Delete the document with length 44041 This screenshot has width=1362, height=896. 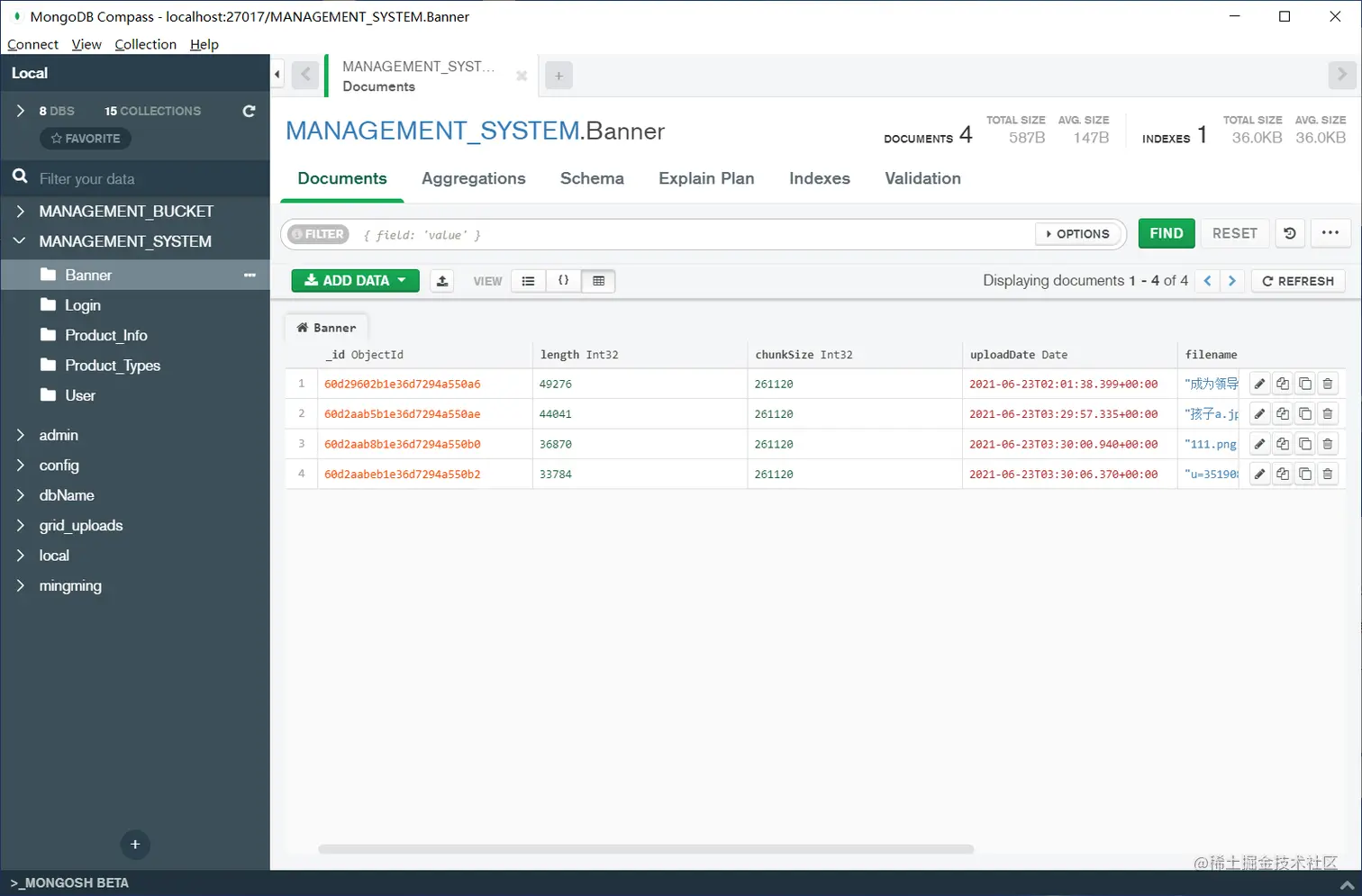[x=1328, y=414]
